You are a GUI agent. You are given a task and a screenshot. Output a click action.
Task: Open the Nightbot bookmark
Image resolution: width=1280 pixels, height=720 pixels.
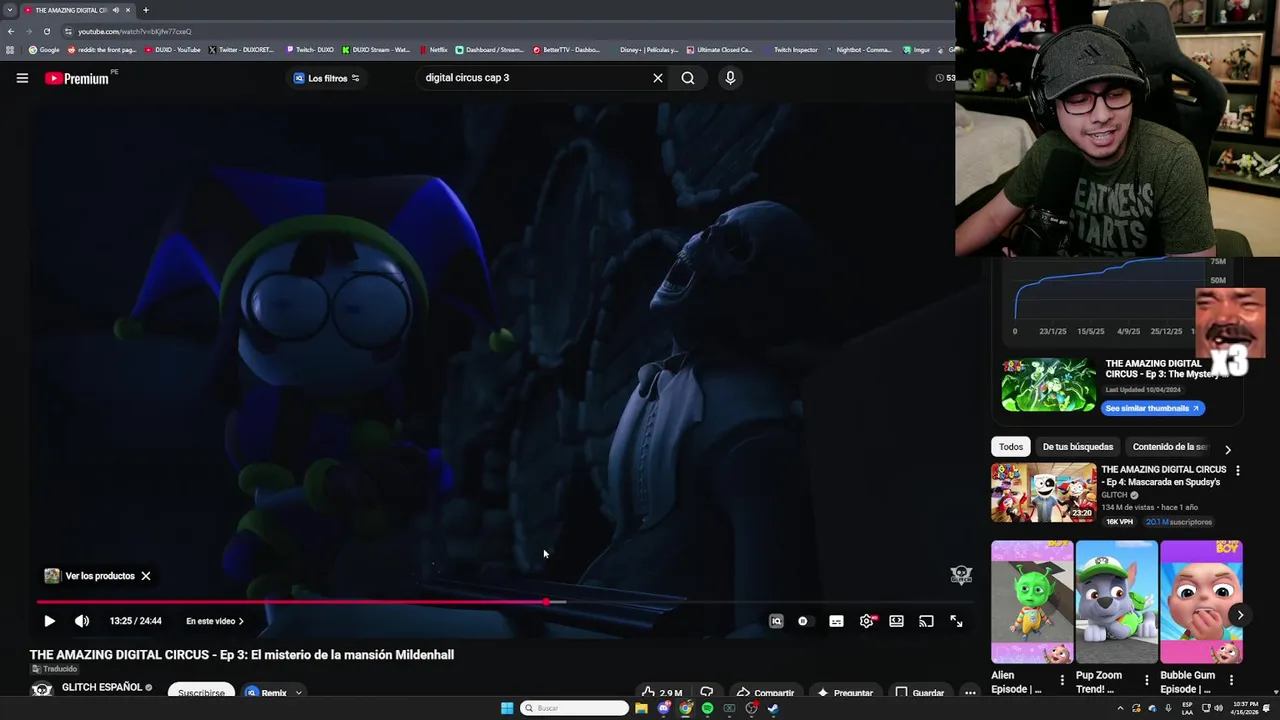click(859, 49)
